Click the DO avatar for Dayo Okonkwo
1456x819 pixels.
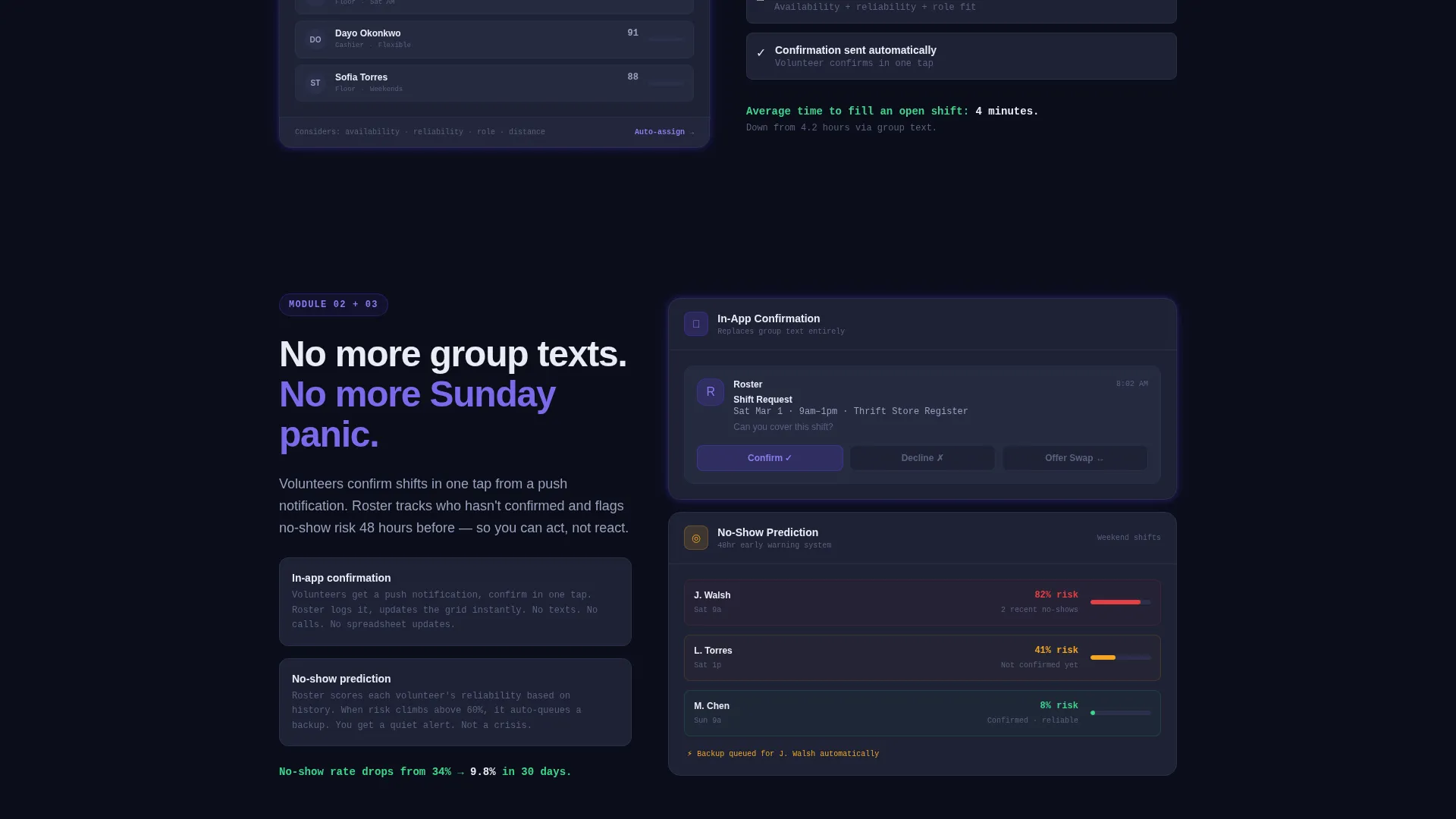tap(315, 39)
